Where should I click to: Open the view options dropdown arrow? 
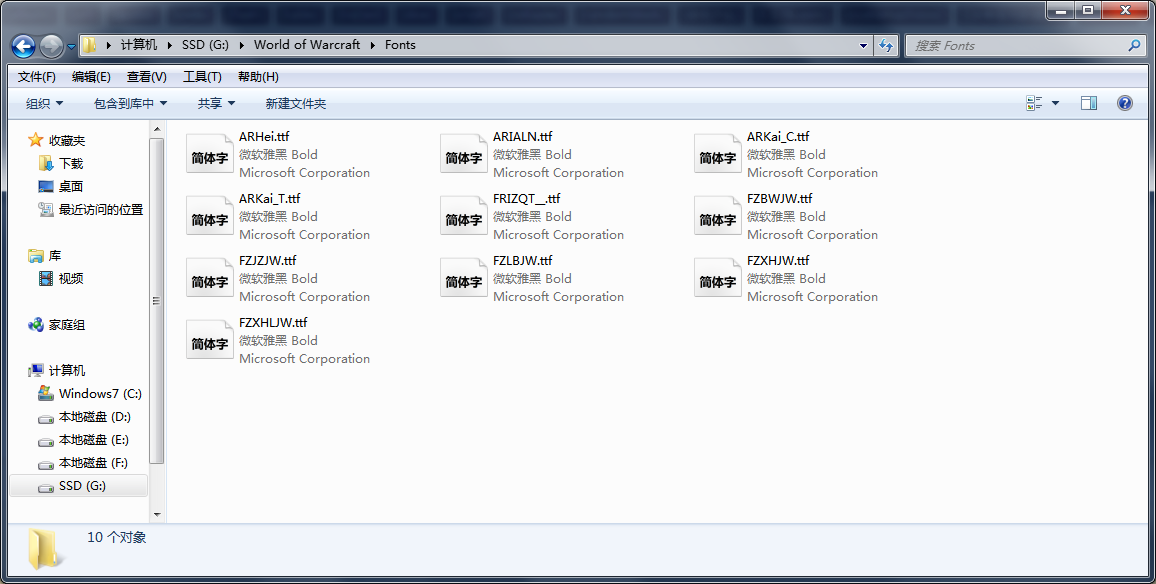coord(1056,103)
